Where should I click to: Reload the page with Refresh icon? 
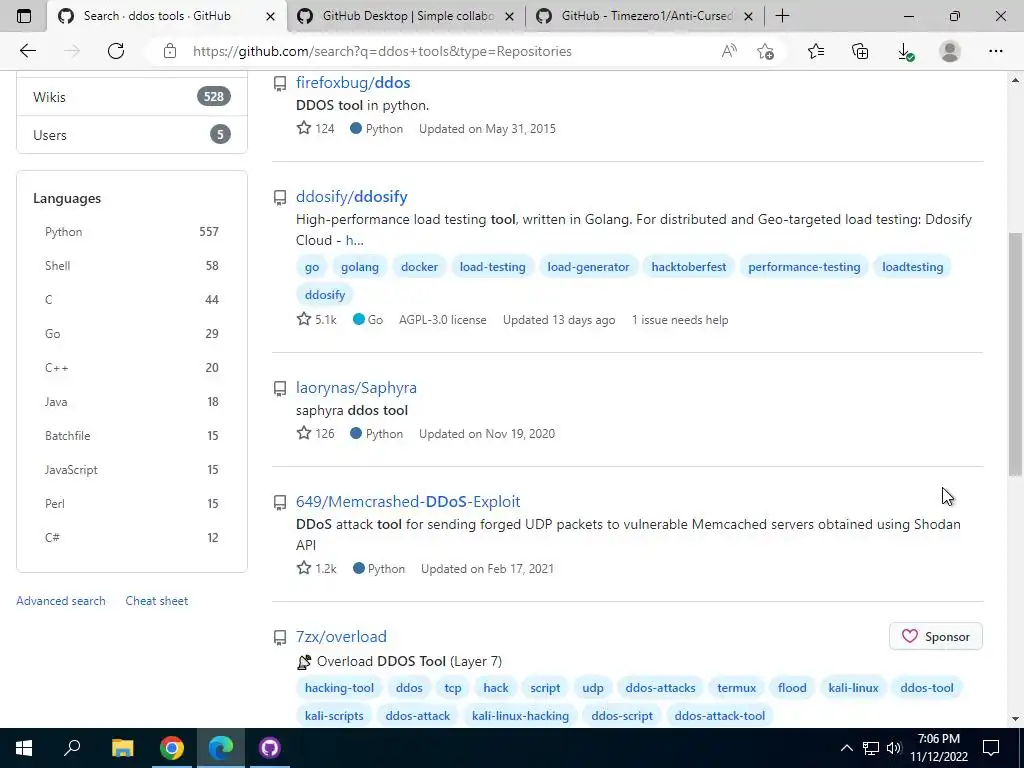point(116,51)
